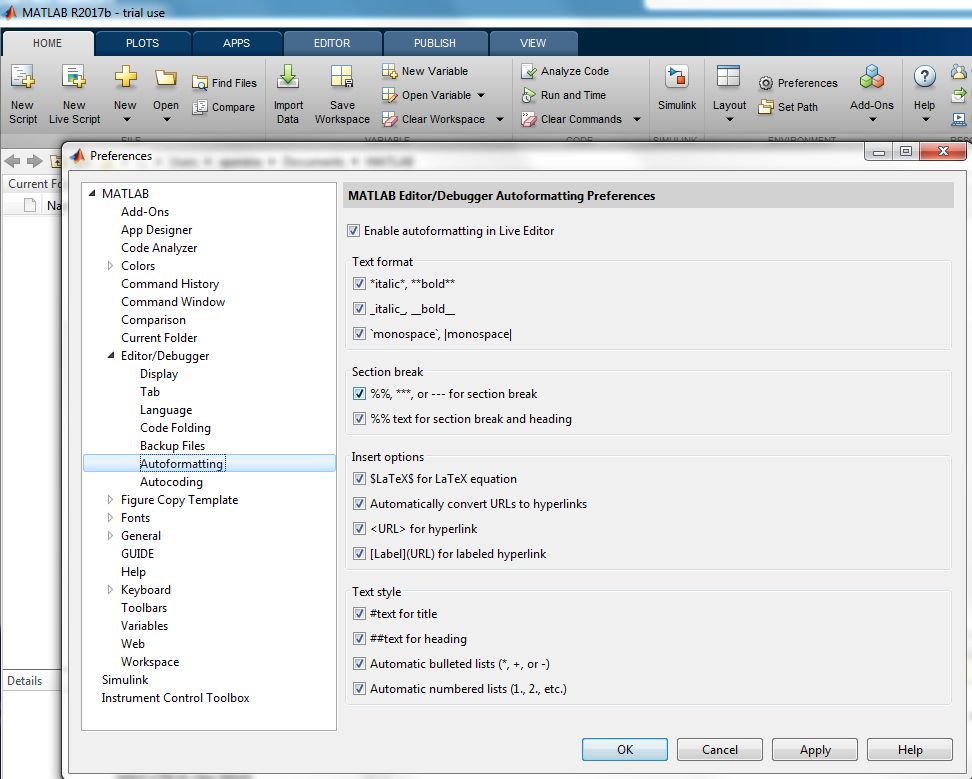Click the Set Path icon
This screenshot has width=972, height=779.
766,107
